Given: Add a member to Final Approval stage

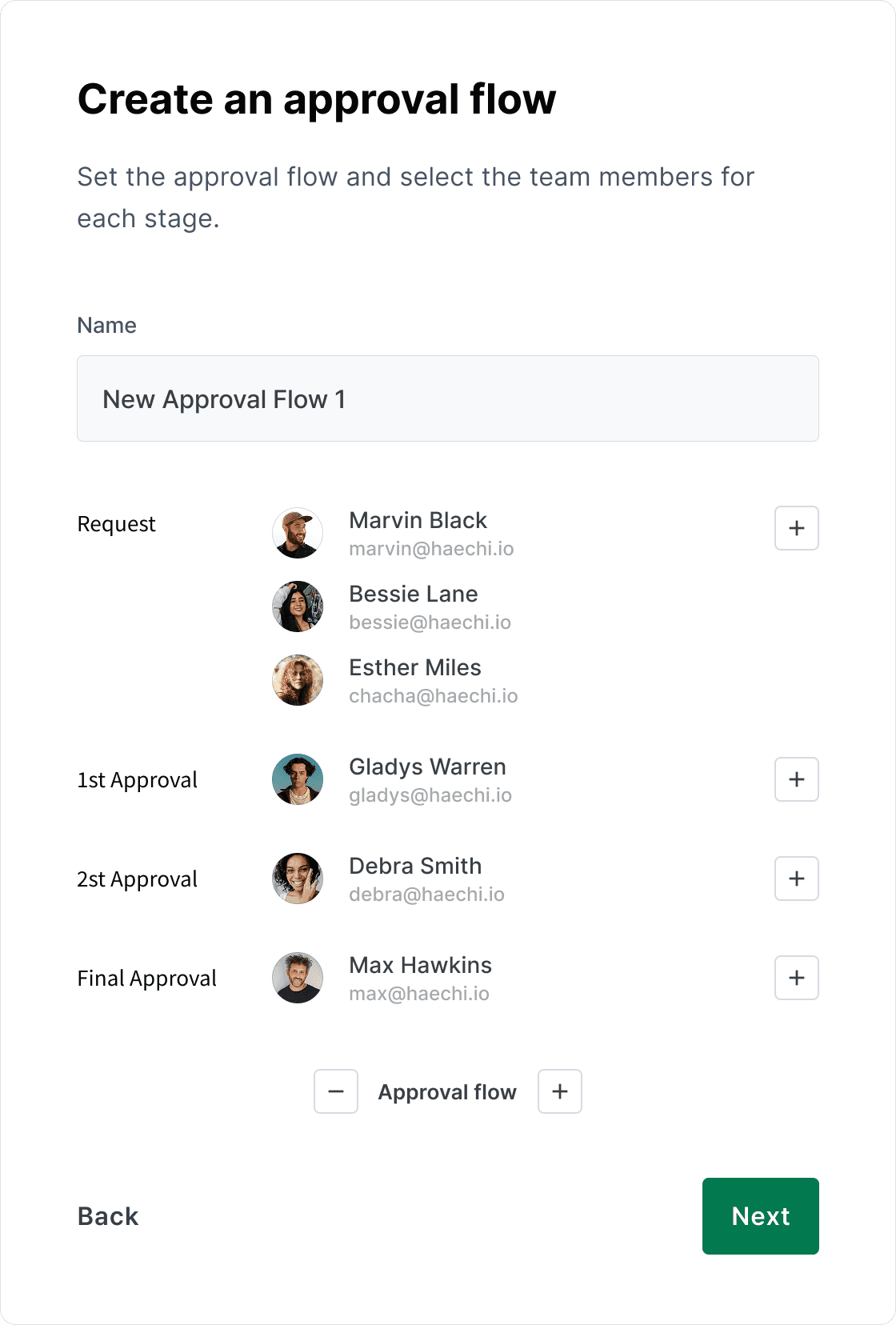Looking at the screenshot, I should tap(797, 978).
